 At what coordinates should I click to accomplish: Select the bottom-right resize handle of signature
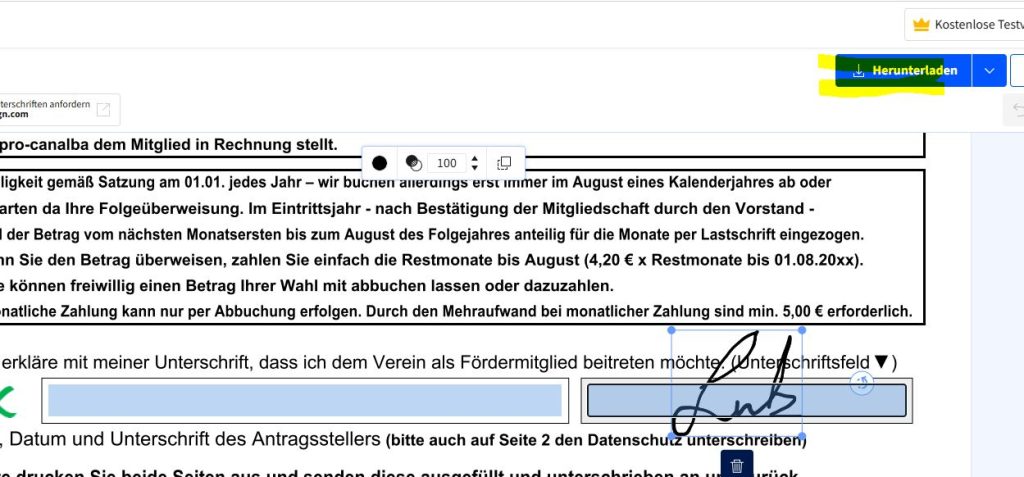coord(802,436)
